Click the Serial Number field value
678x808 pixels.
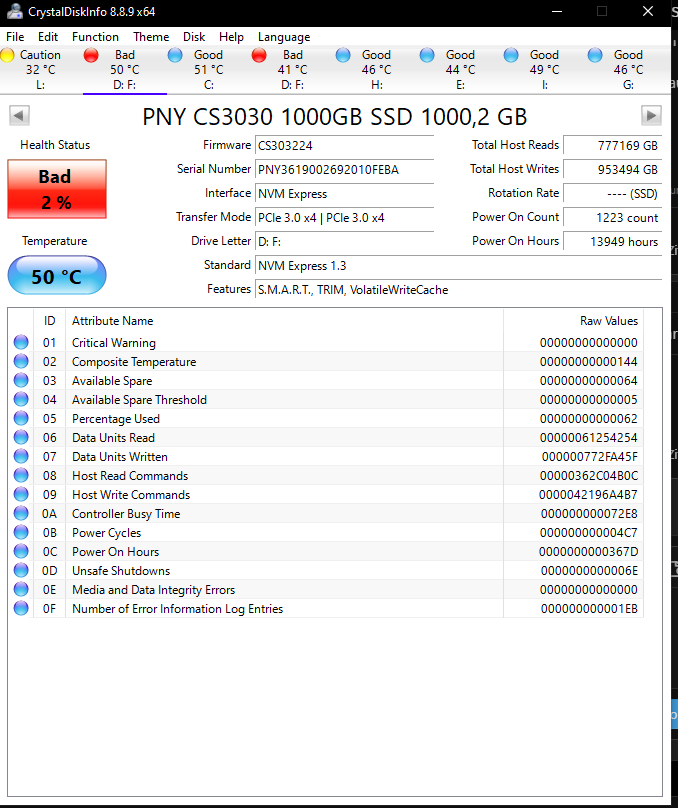click(344, 170)
